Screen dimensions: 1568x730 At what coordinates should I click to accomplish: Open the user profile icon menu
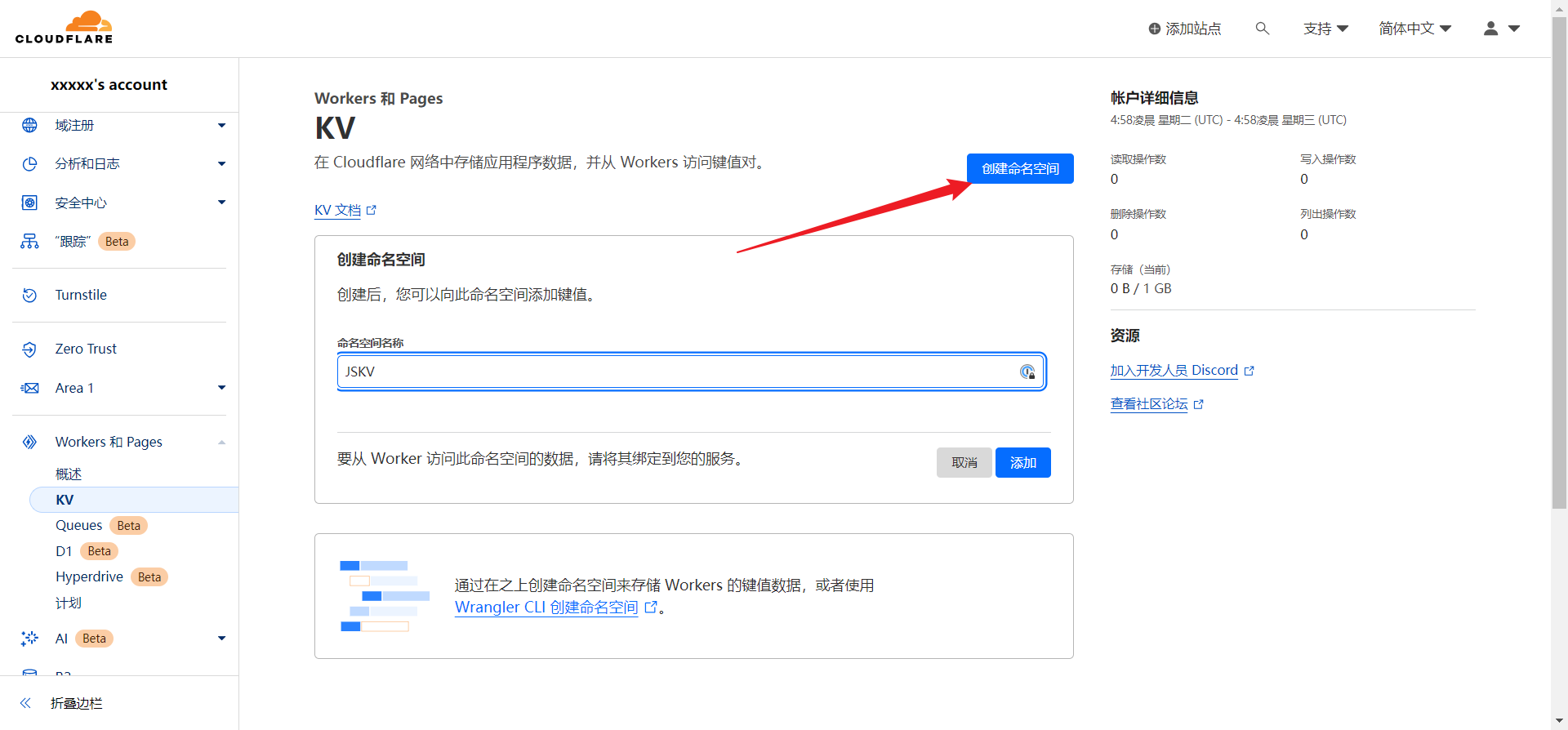[1491, 29]
